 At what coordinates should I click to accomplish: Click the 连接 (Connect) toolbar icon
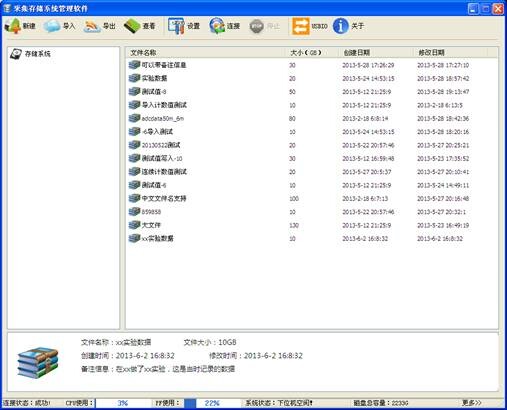click(217, 26)
